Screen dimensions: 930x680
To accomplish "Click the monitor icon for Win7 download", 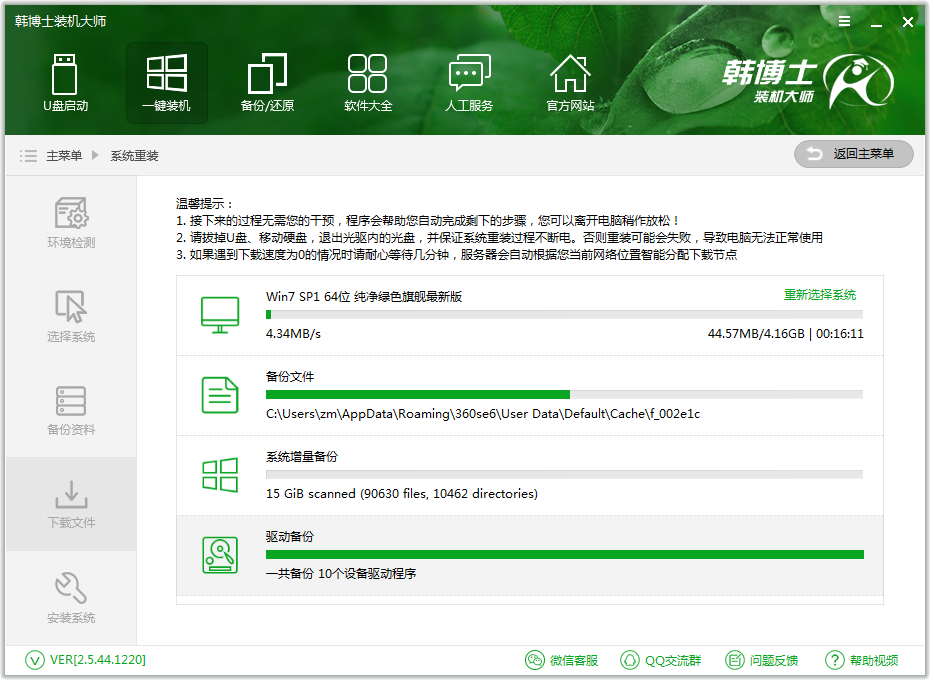I will click(219, 315).
